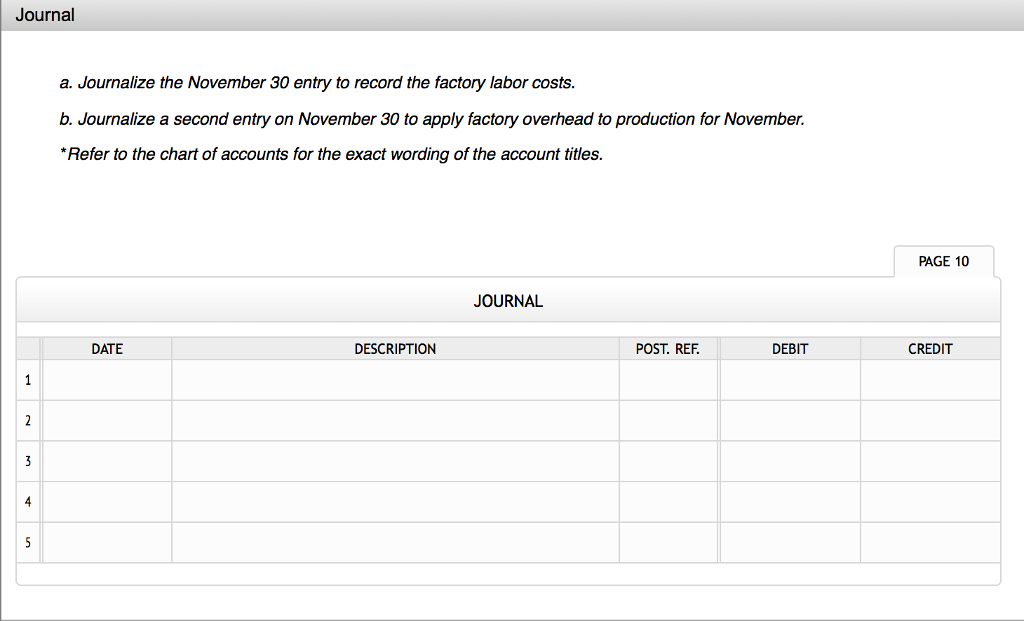Select the DATE column header
The height and width of the screenshot is (621, 1024).
[x=107, y=348]
